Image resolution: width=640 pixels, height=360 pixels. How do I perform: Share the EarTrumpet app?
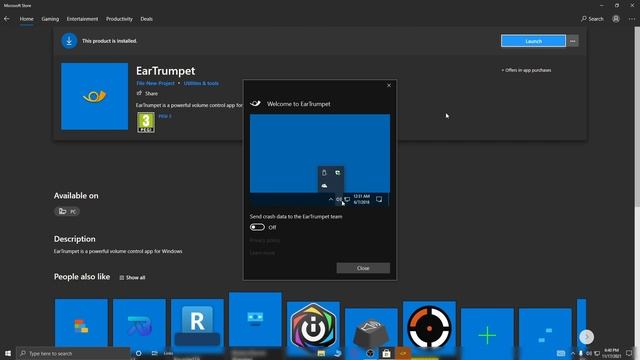147,93
